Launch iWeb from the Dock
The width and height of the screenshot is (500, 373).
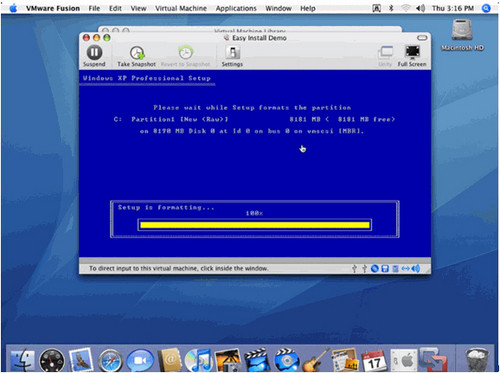point(345,360)
